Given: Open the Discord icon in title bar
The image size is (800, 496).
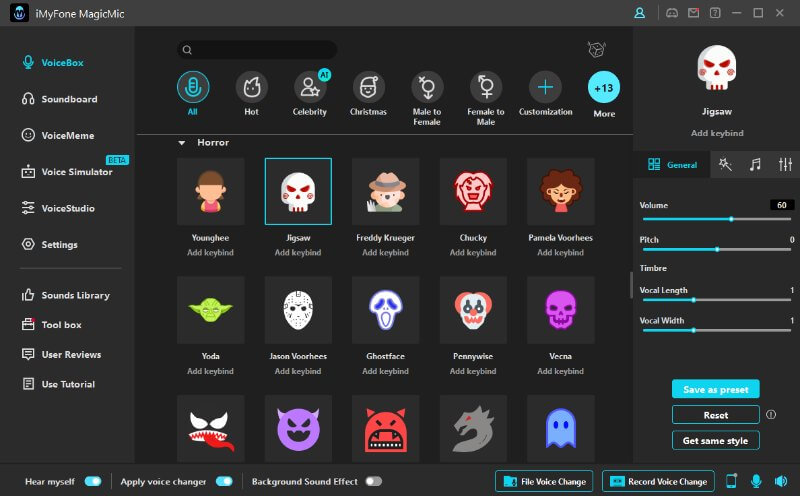Looking at the screenshot, I should [672, 13].
